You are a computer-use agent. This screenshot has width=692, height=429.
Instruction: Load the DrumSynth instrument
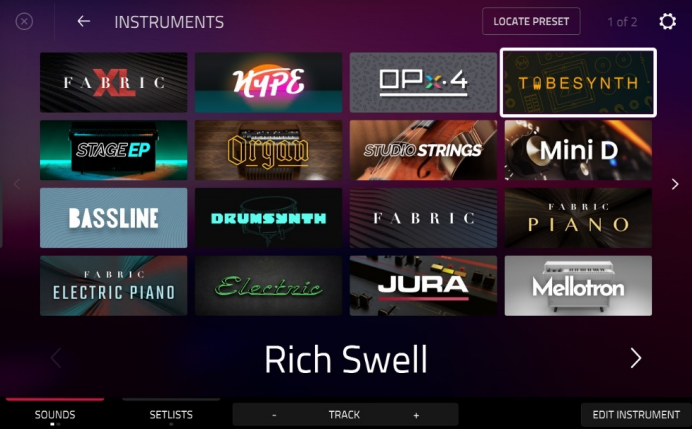pos(268,218)
